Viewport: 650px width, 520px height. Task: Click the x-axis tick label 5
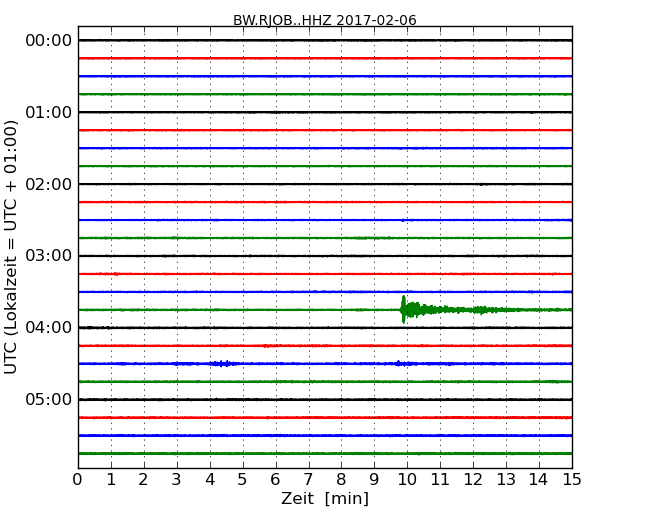243,480
